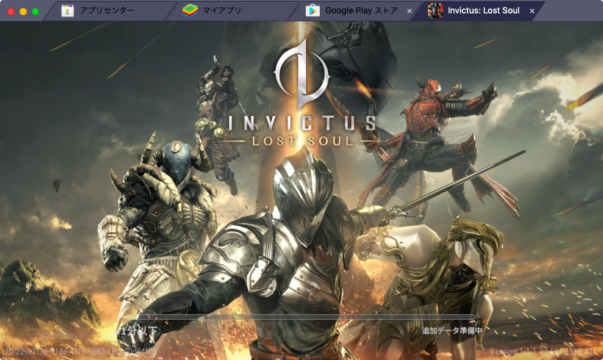The height and width of the screenshot is (360, 603).
Task: Click the green fullscreen window button
Action: pyautogui.click(x=35, y=12)
